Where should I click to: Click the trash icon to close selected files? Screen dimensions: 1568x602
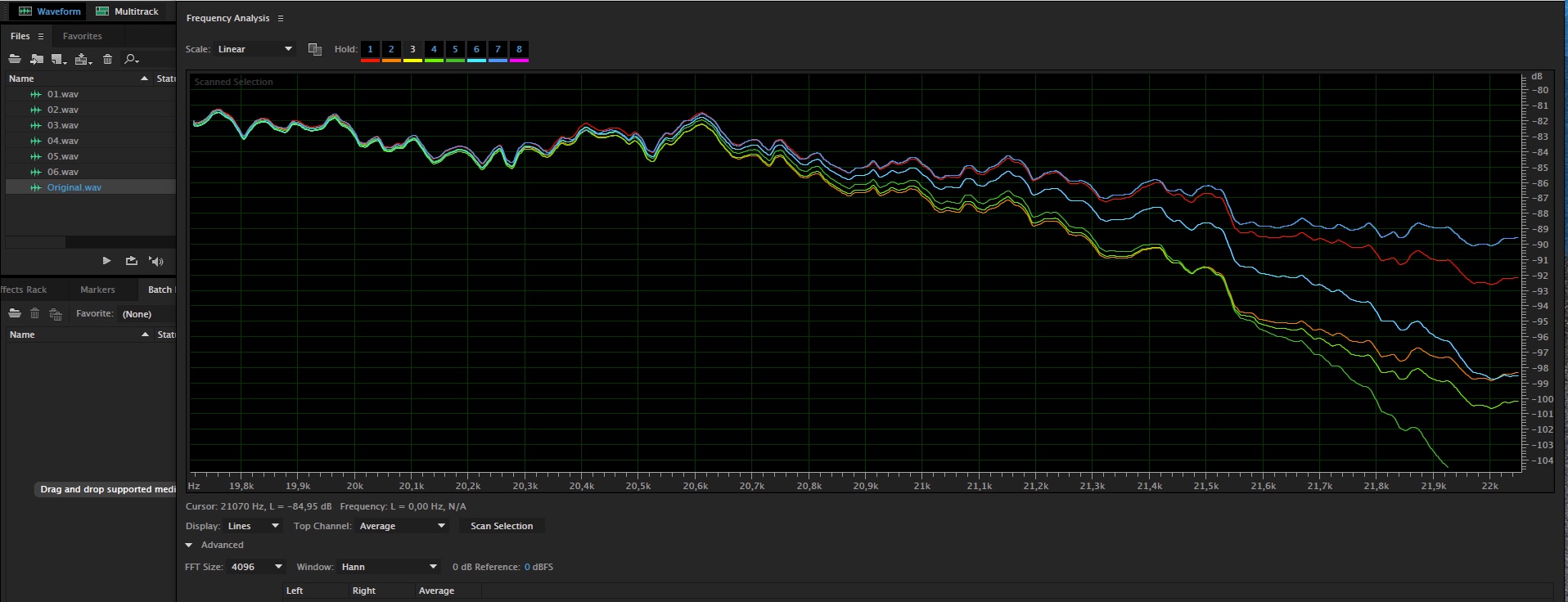coord(107,59)
